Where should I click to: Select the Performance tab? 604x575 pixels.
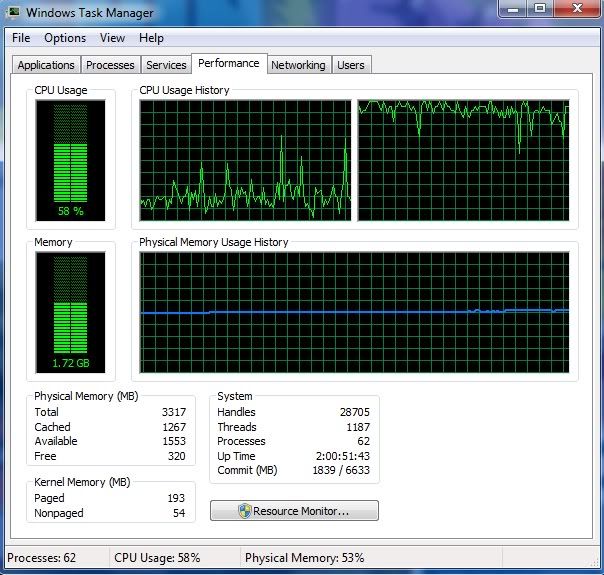229,63
